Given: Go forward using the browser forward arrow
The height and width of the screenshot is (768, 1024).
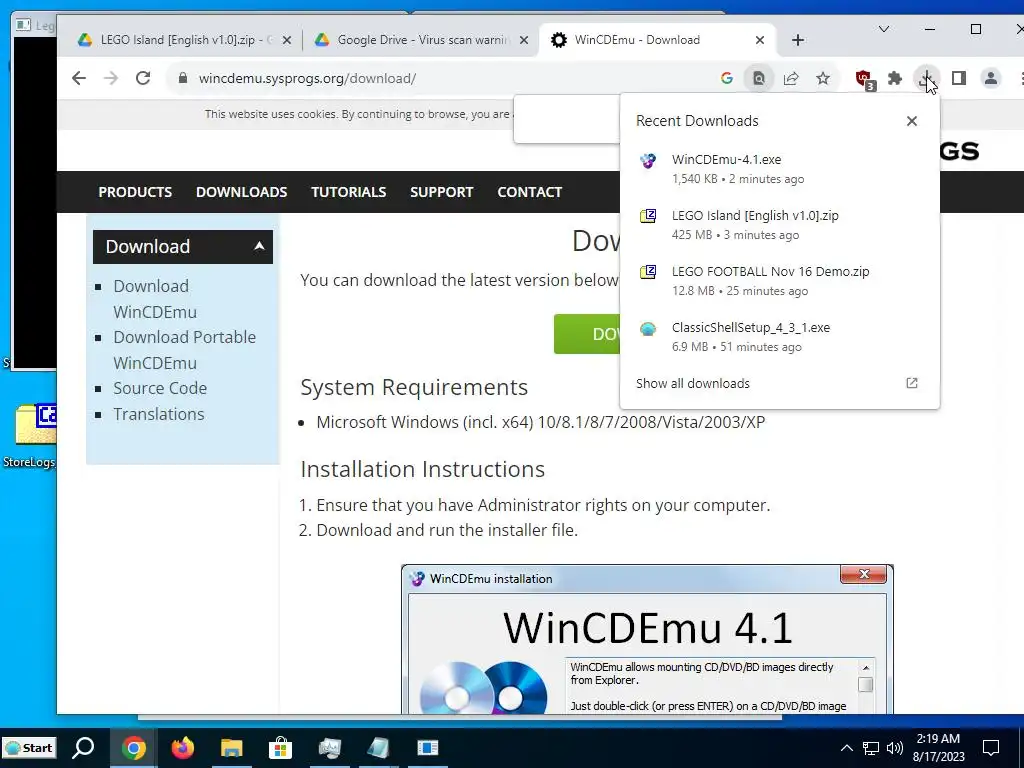Looking at the screenshot, I should tap(111, 78).
